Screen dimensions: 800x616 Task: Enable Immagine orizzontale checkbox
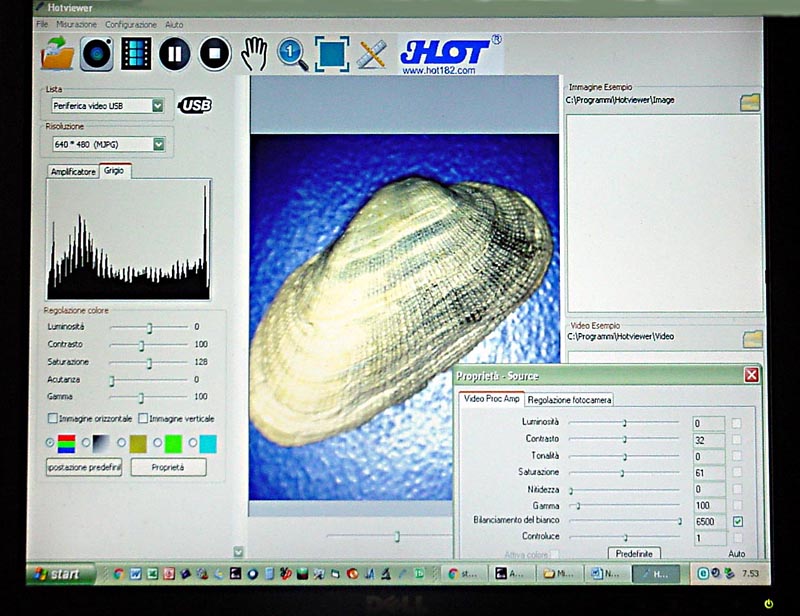(52, 418)
